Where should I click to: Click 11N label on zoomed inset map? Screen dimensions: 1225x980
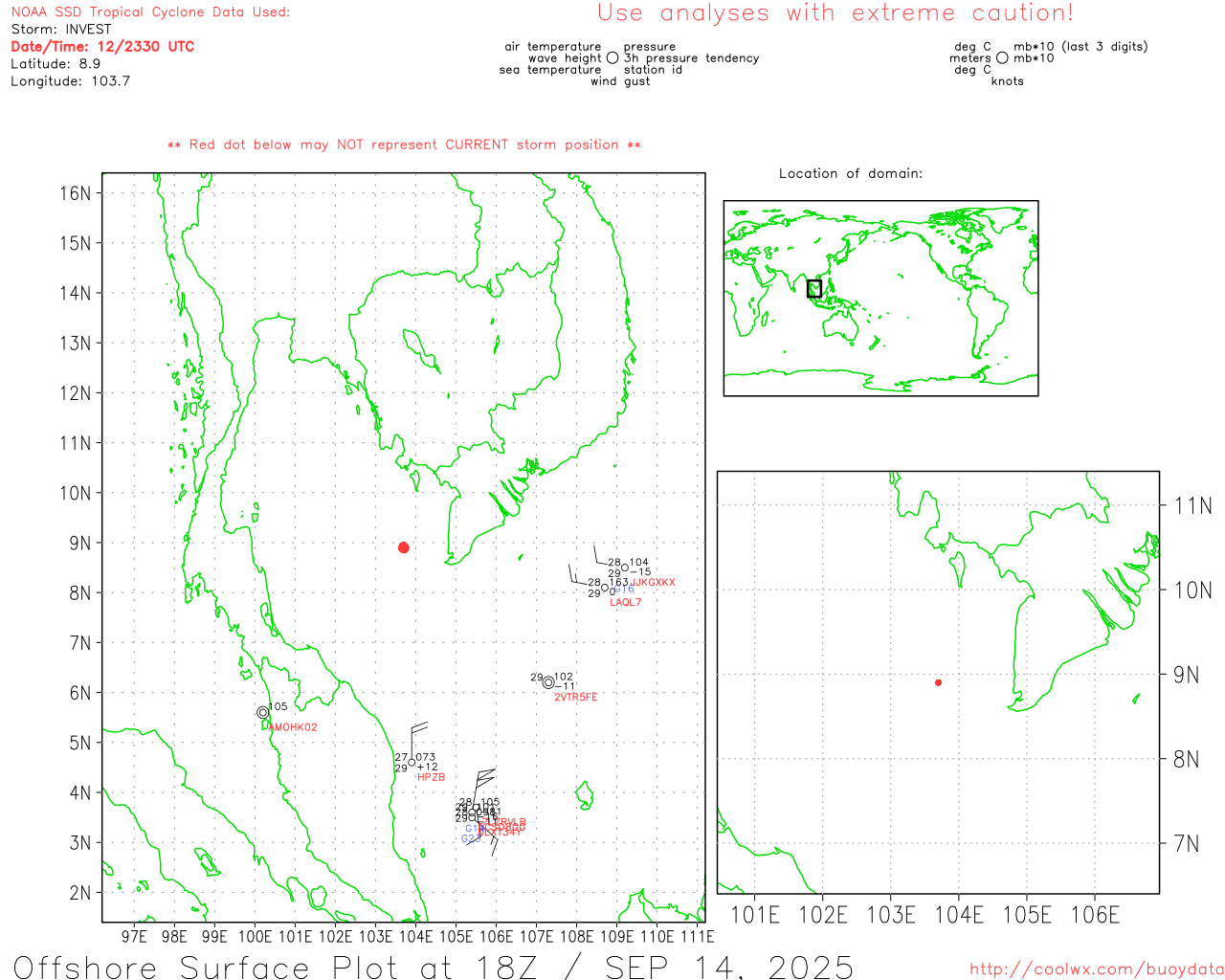click(x=1192, y=505)
